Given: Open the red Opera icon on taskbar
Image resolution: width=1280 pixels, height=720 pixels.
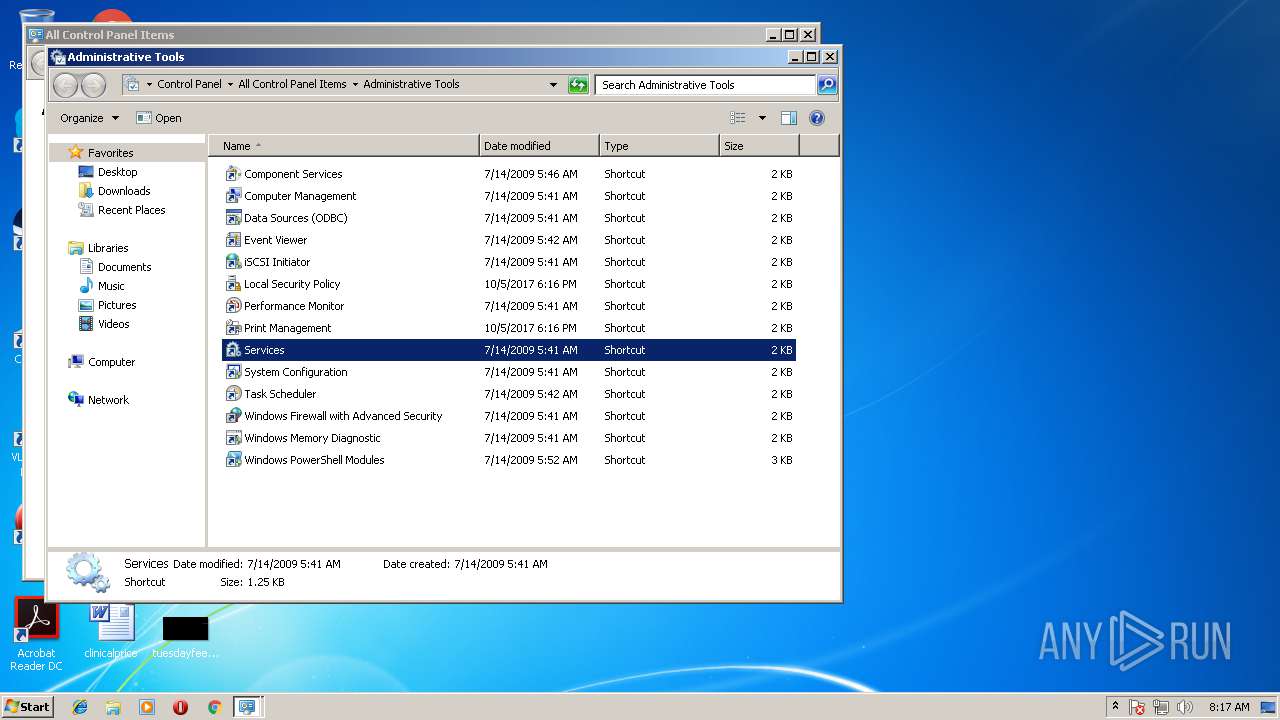Looking at the screenshot, I should [x=180, y=707].
